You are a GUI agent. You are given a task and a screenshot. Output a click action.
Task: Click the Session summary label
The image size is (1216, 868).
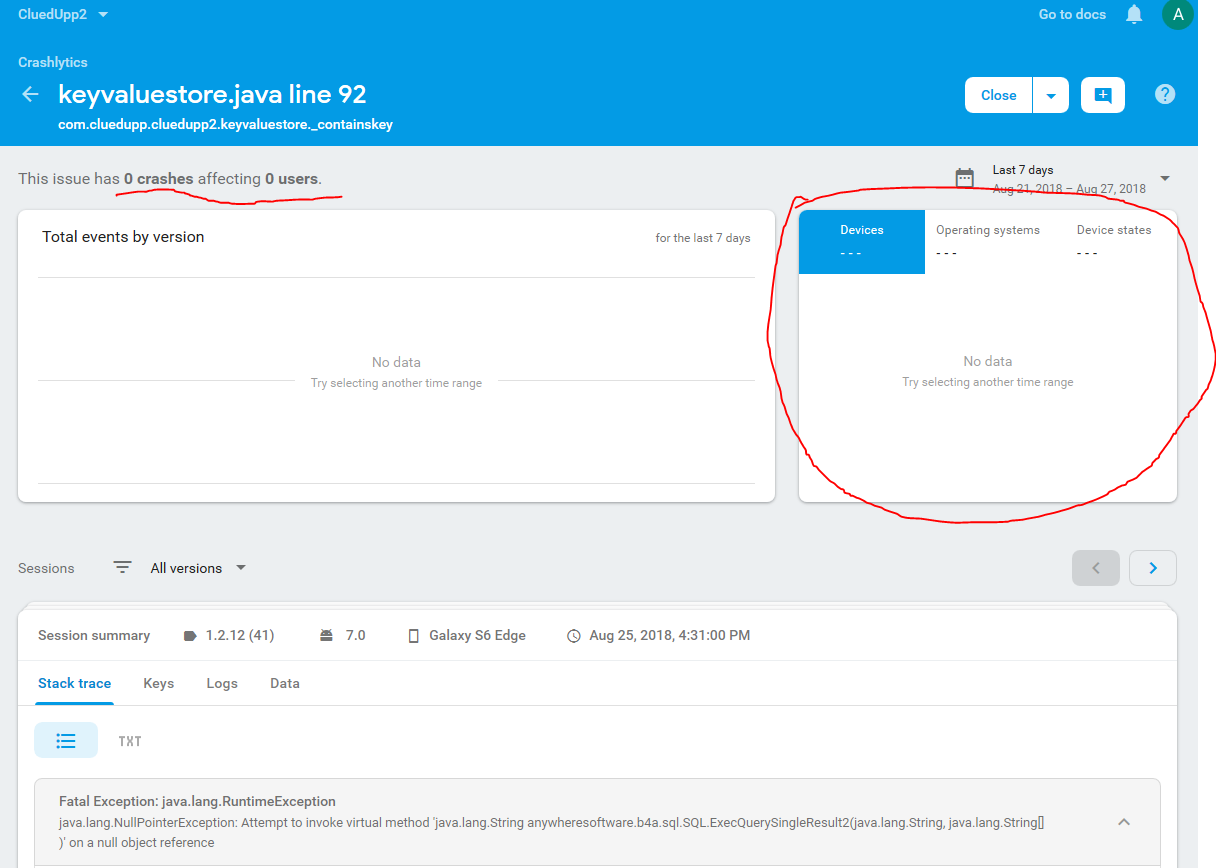point(94,636)
